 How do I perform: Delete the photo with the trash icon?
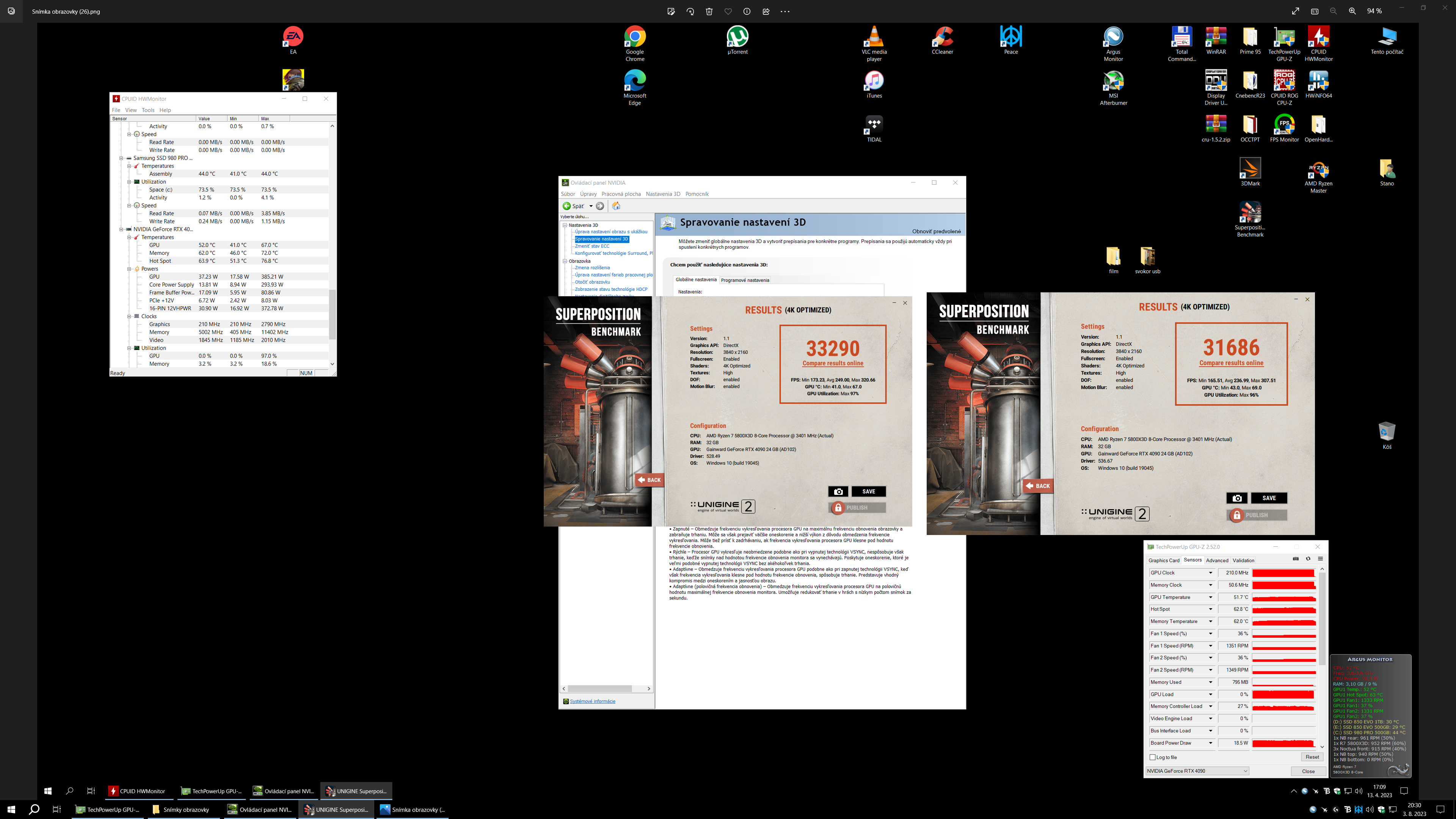coord(709,11)
